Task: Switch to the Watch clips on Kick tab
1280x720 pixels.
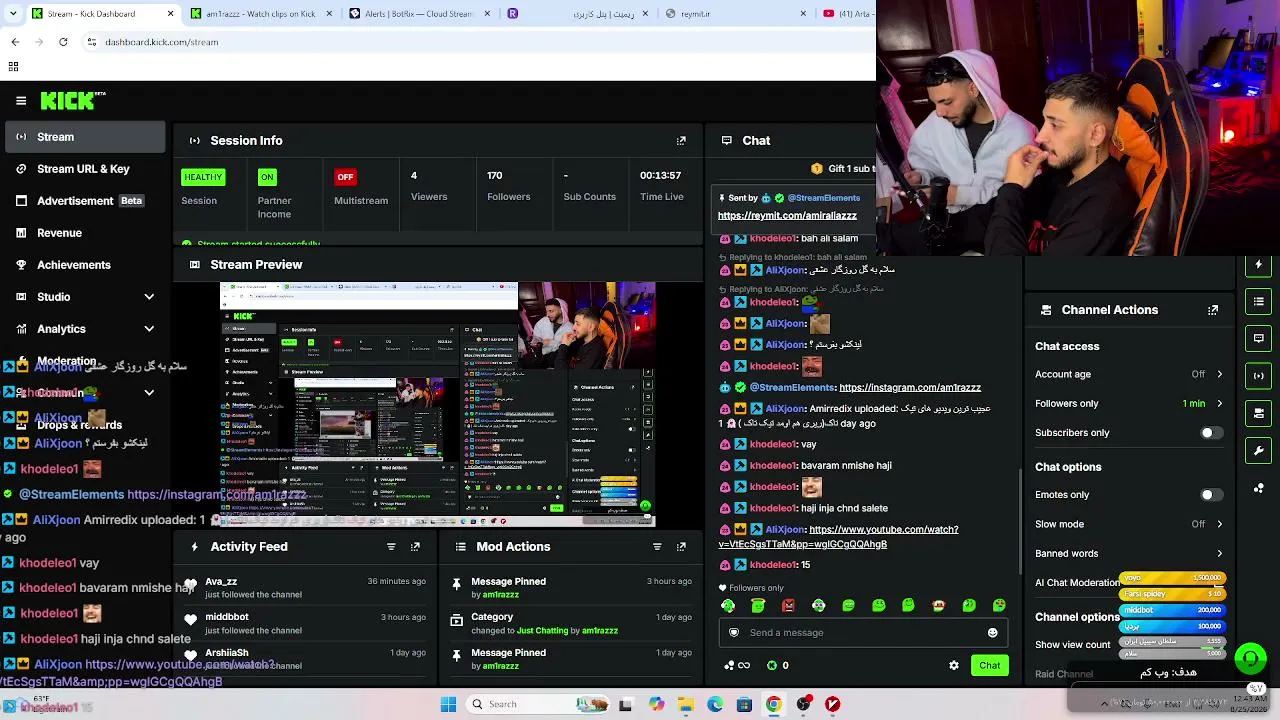Action: pyautogui.click(x=260, y=14)
